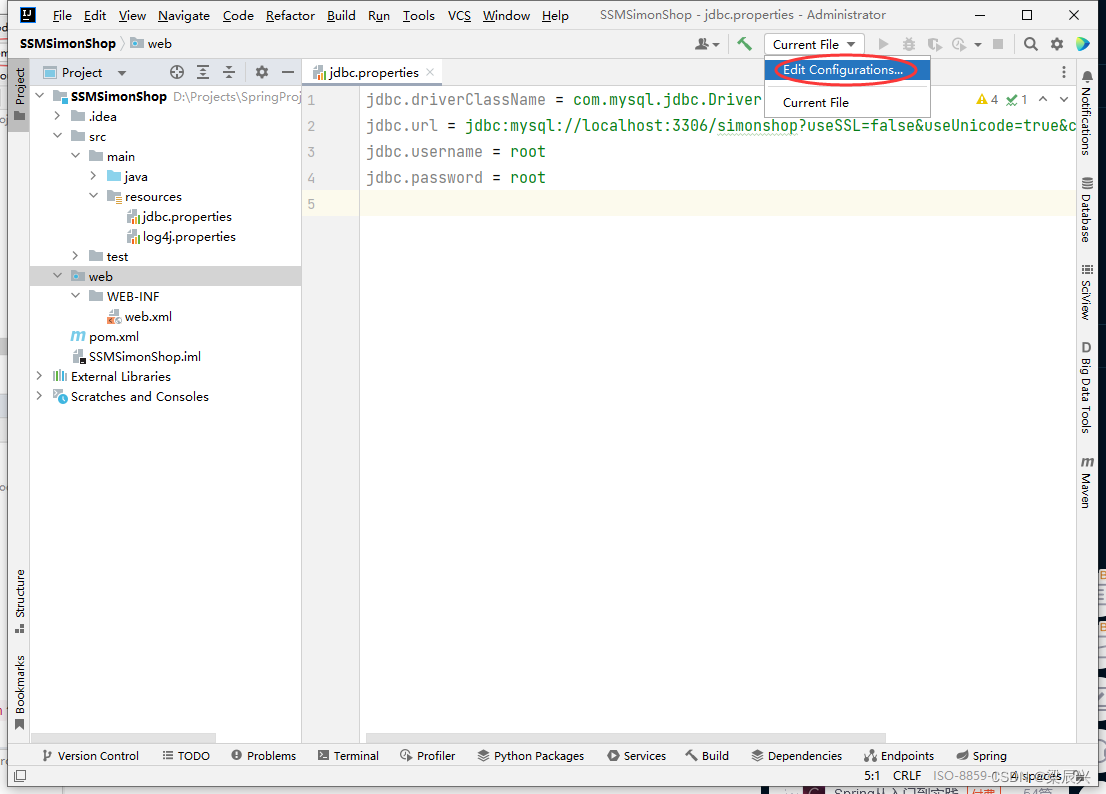Click the Build project hammer icon
The width and height of the screenshot is (1106, 794).
click(x=744, y=44)
